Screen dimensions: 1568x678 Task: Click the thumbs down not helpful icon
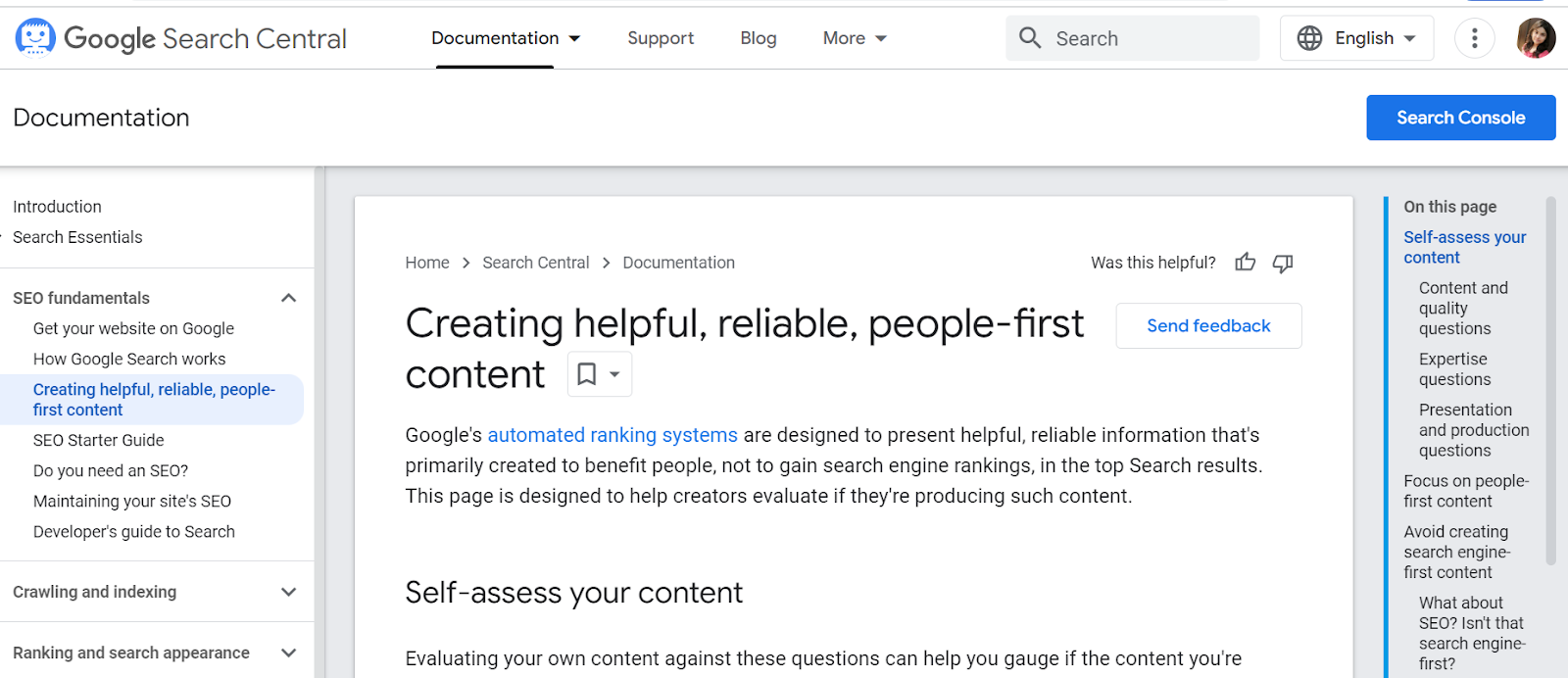point(1283,263)
